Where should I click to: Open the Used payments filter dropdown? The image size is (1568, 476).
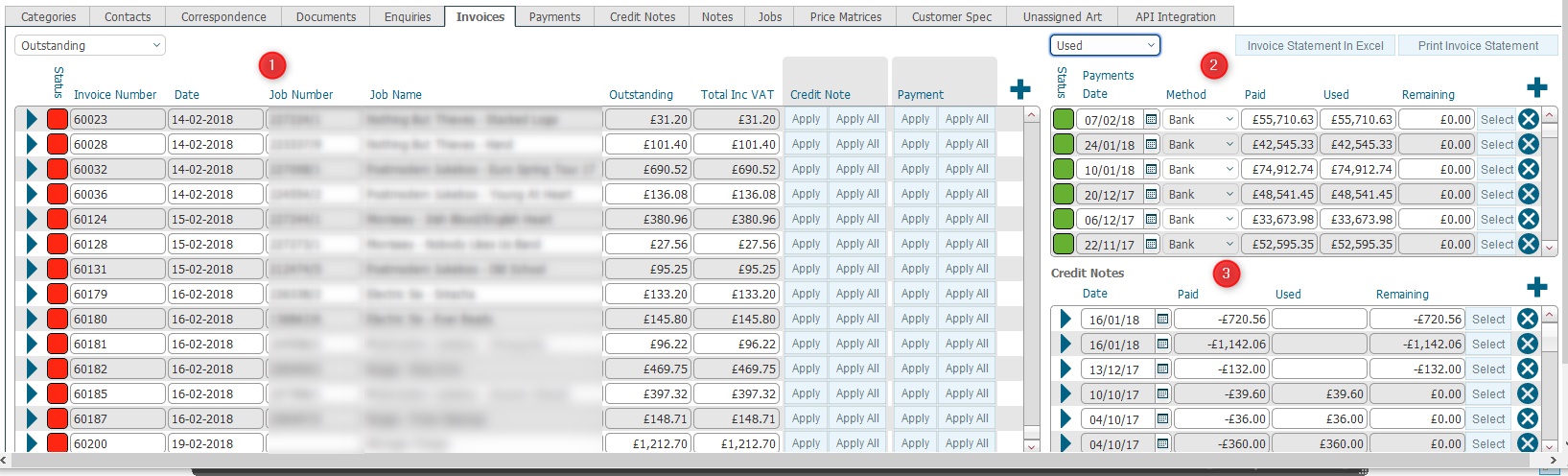(1105, 45)
